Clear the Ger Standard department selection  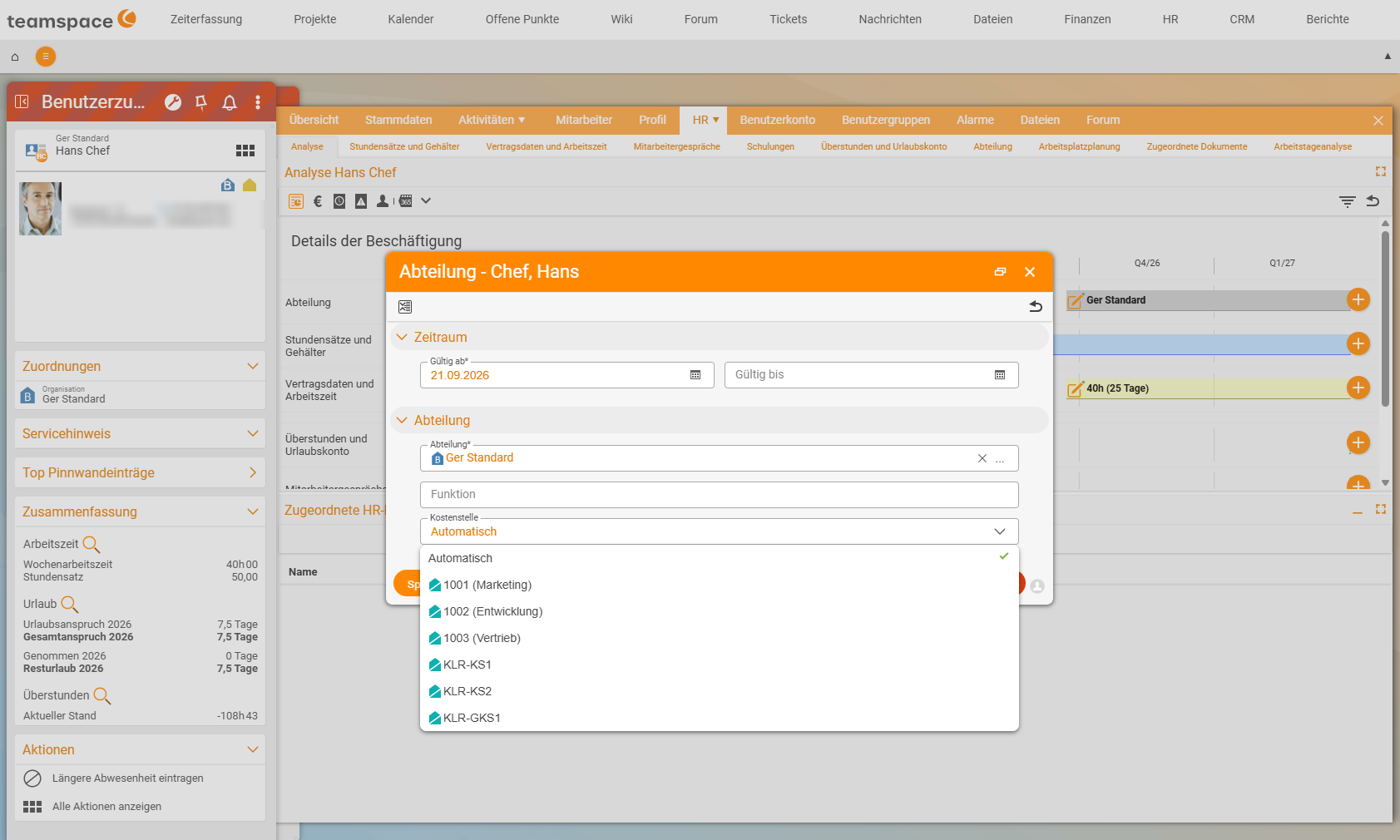982,458
